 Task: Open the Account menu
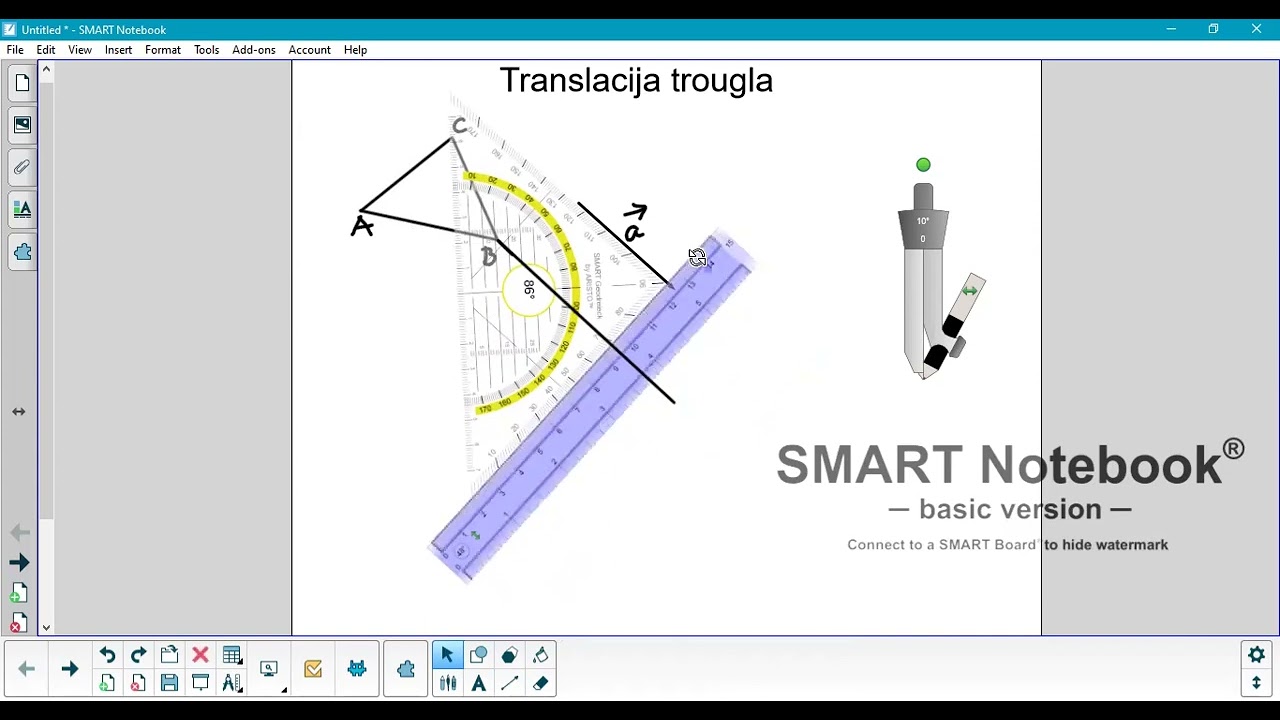pyautogui.click(x=309, y=50)
